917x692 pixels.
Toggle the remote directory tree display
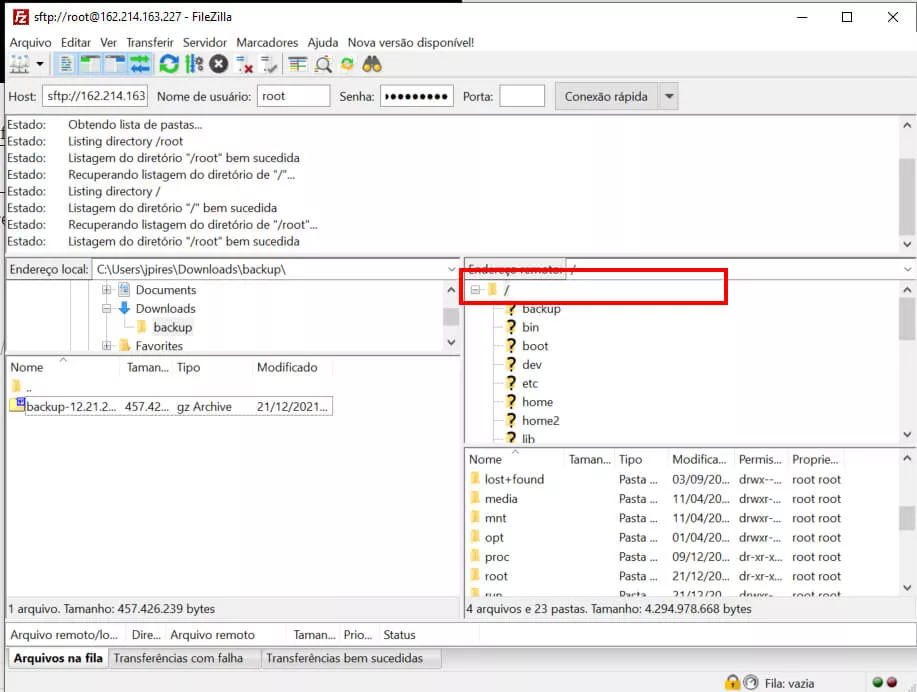tap(115, 64)
